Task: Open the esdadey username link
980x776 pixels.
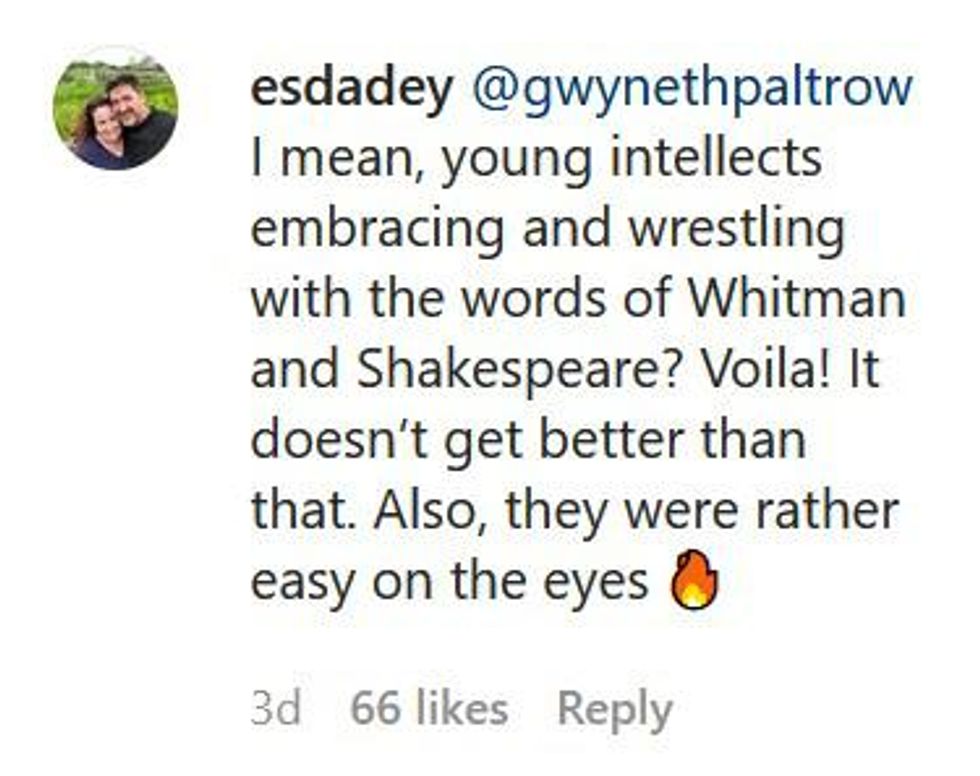Action: [350, 89]
